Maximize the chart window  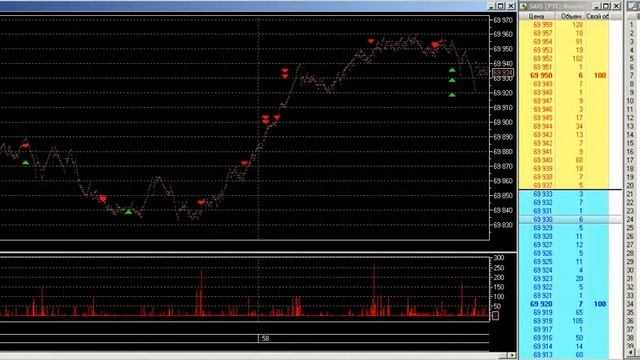pyautogui.click(x=501, y=6)
